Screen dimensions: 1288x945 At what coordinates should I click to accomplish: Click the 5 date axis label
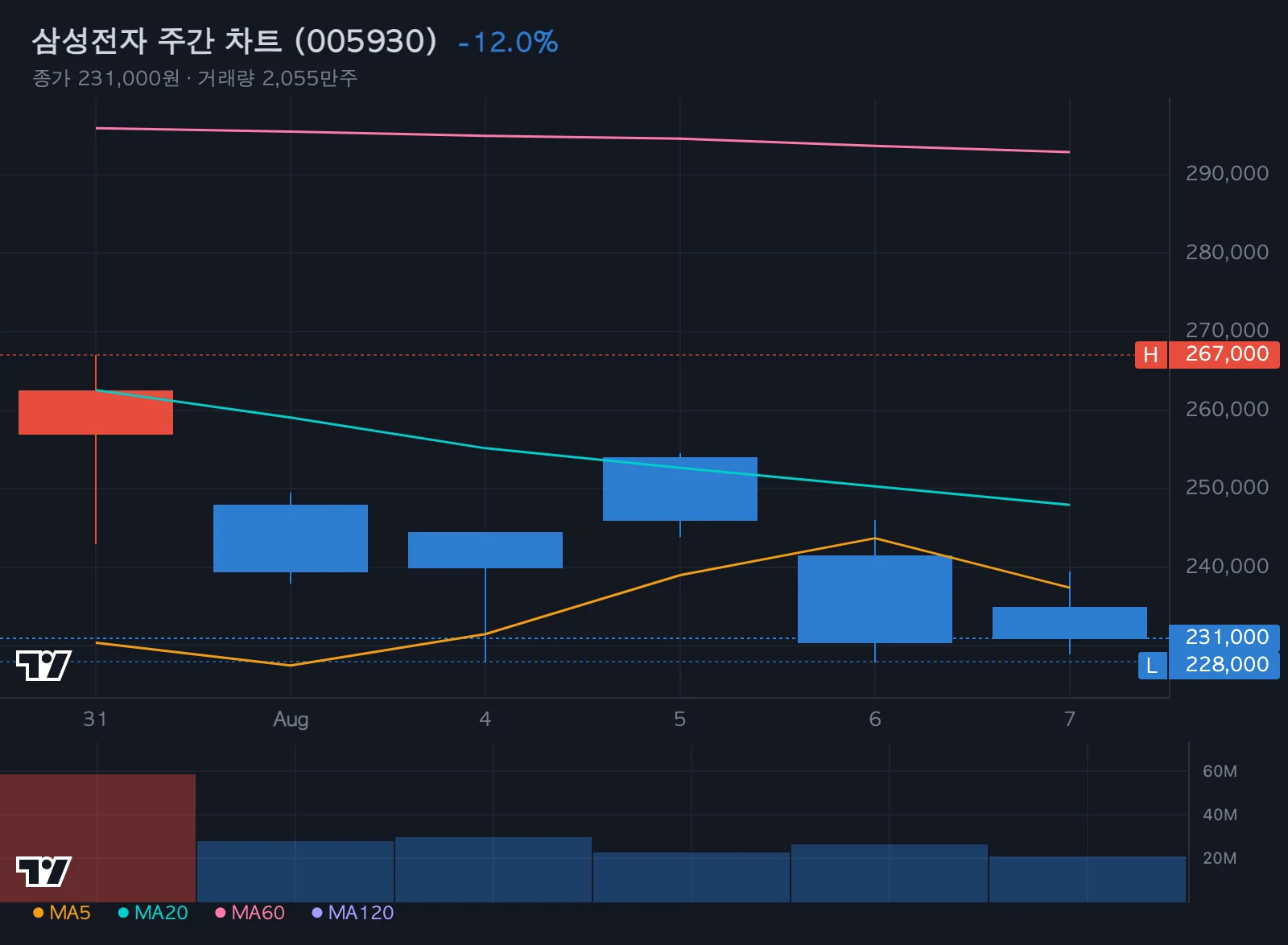(x=680, y=719)
